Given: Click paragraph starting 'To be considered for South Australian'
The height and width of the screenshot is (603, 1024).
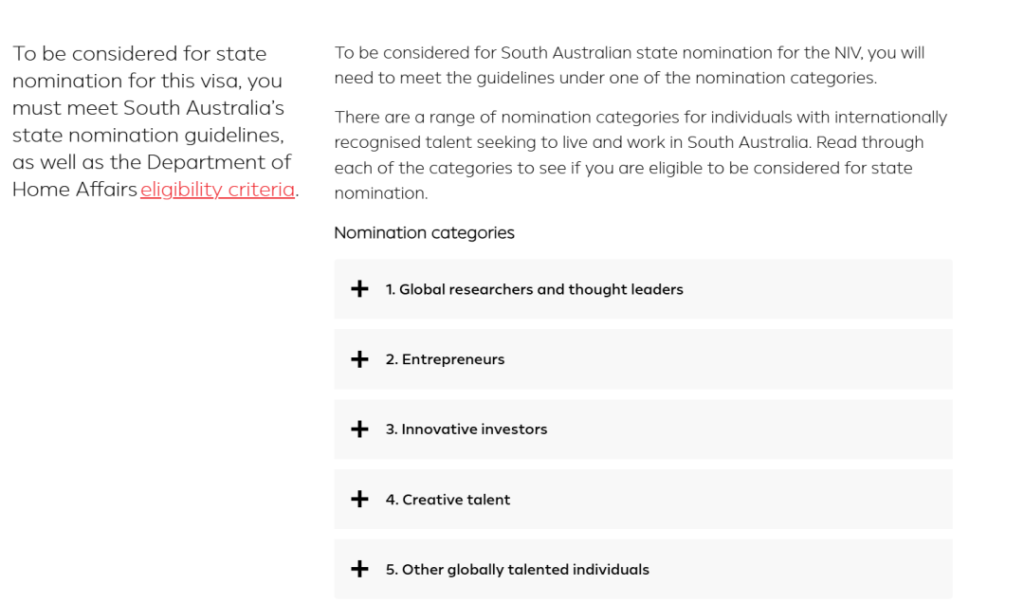Looking at the screenshot, I should [x=630, y=65].
